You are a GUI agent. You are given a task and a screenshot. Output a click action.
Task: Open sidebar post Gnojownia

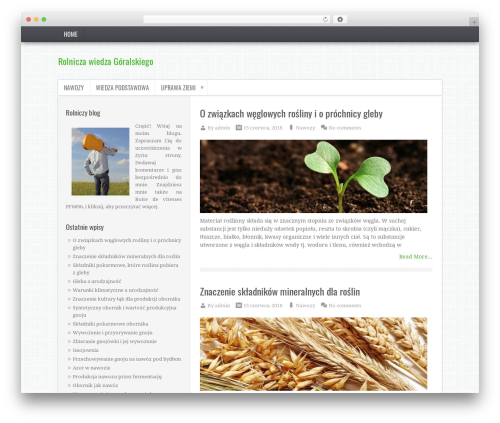(x=85, y=350)
